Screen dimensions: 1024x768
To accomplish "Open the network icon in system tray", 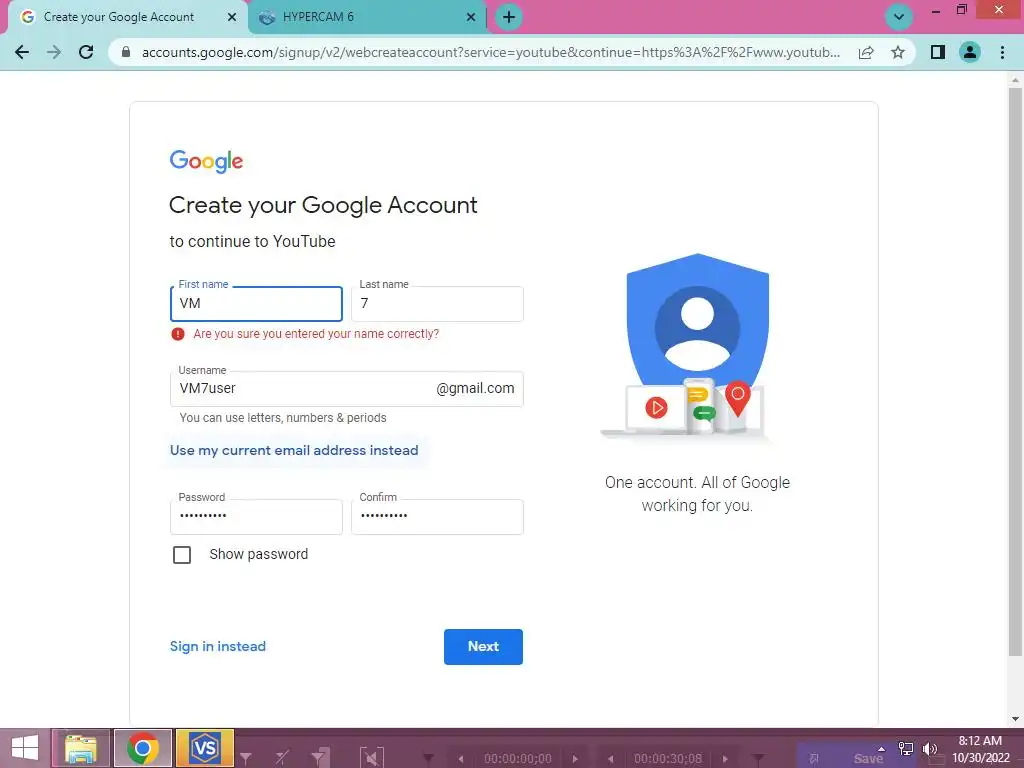I will (x=906, y=748).
